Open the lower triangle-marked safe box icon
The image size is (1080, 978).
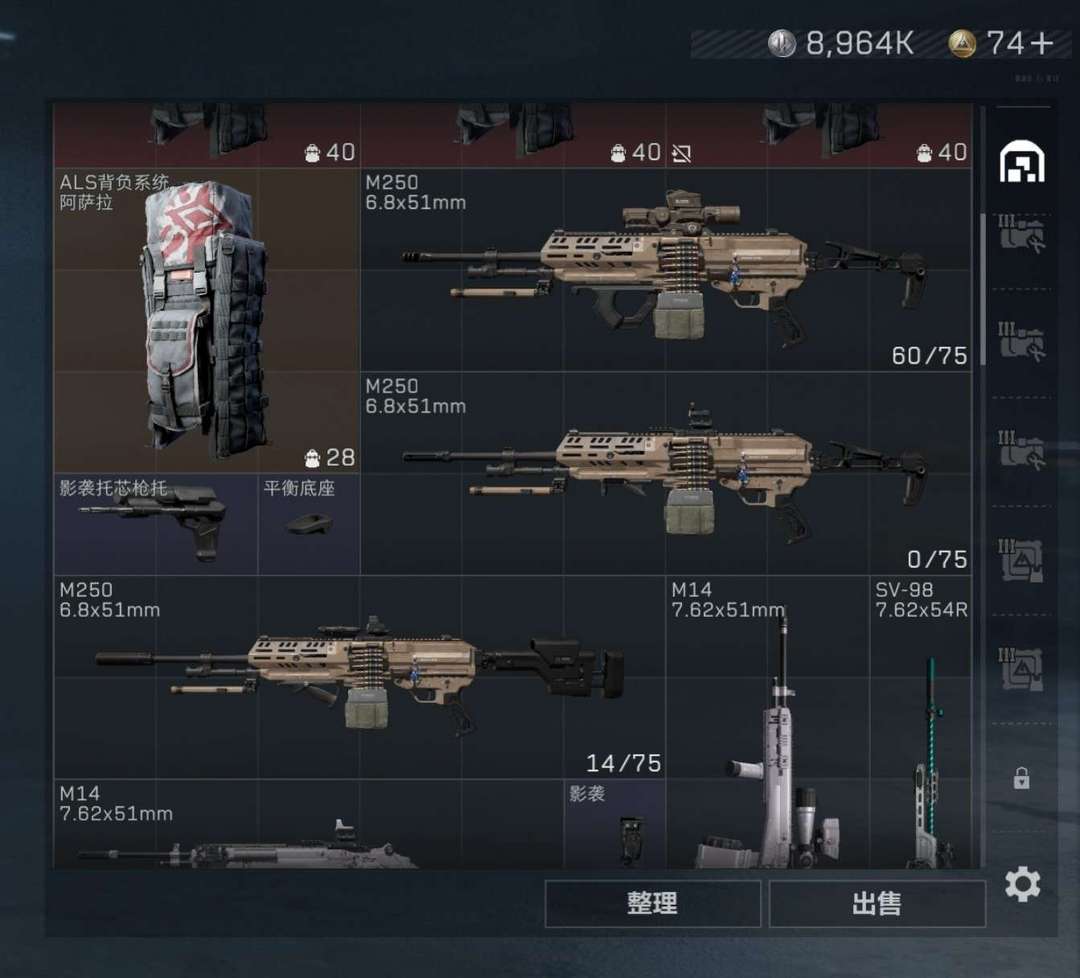(1021, 669)
